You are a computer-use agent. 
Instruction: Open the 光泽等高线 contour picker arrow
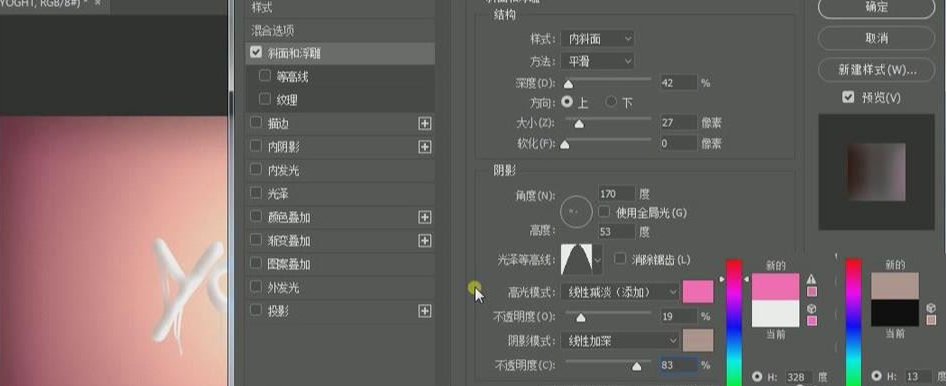(x=598, y=260)
